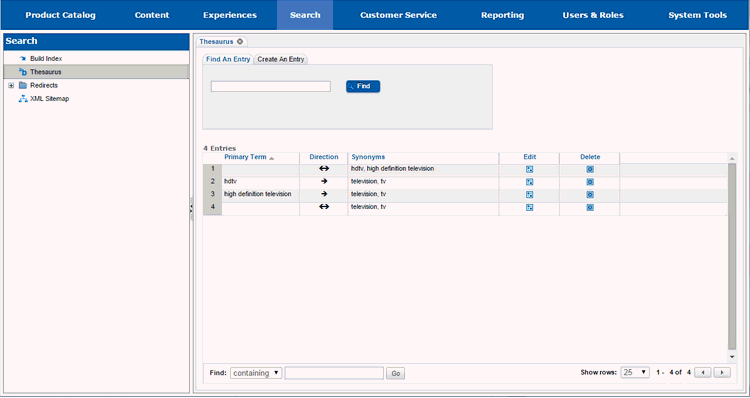Click the bottom Find filter text field
Viewport: 750px width, 398px height.
click(x=334, y=373)
